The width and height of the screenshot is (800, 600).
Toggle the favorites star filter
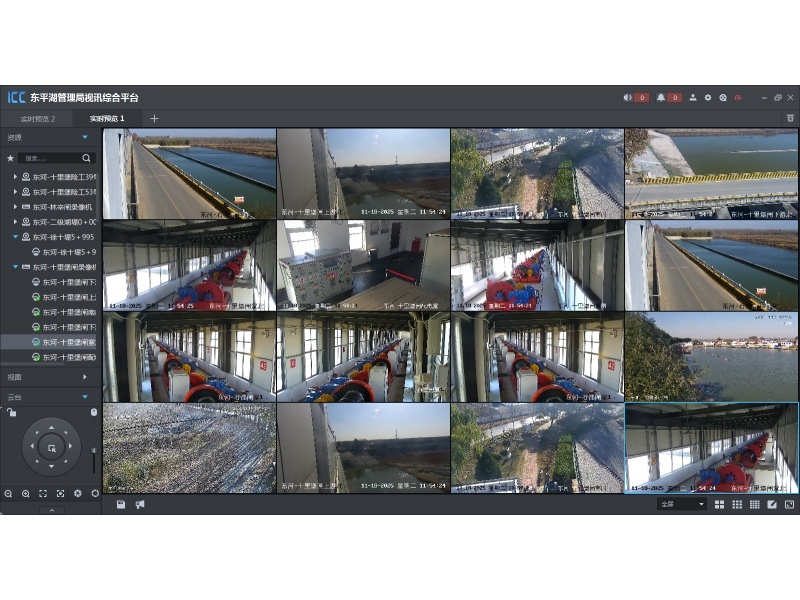tap(11, 158)
